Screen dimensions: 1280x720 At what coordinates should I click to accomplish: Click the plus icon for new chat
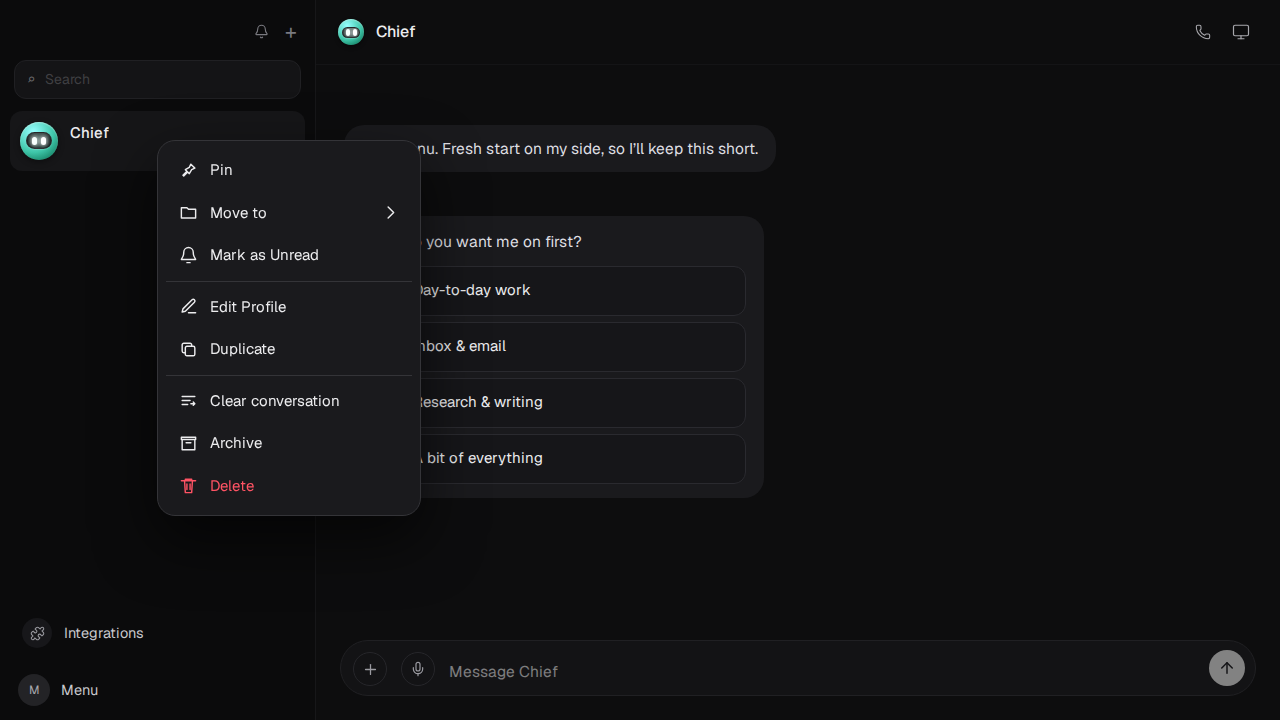[291, 33]
